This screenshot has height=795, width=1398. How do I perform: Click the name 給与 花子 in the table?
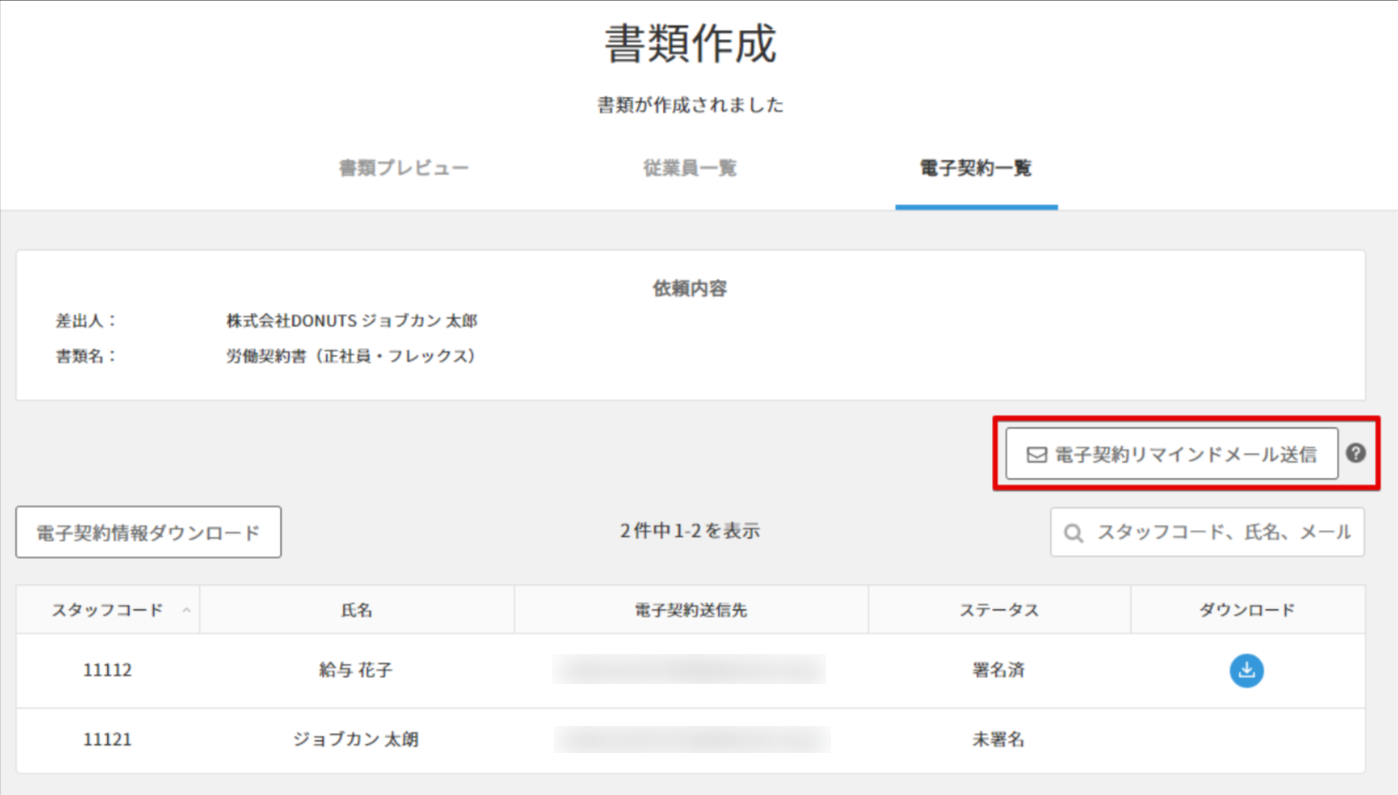pos(356,670)
